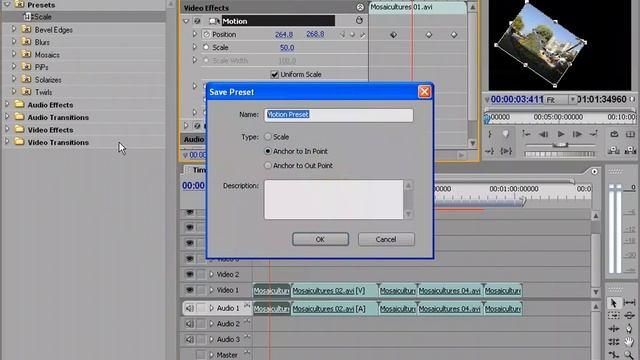The width and height of the screenshot is (640, 360).
Task: Go to next Position keyframe arrow
Action: coord(362,35)
